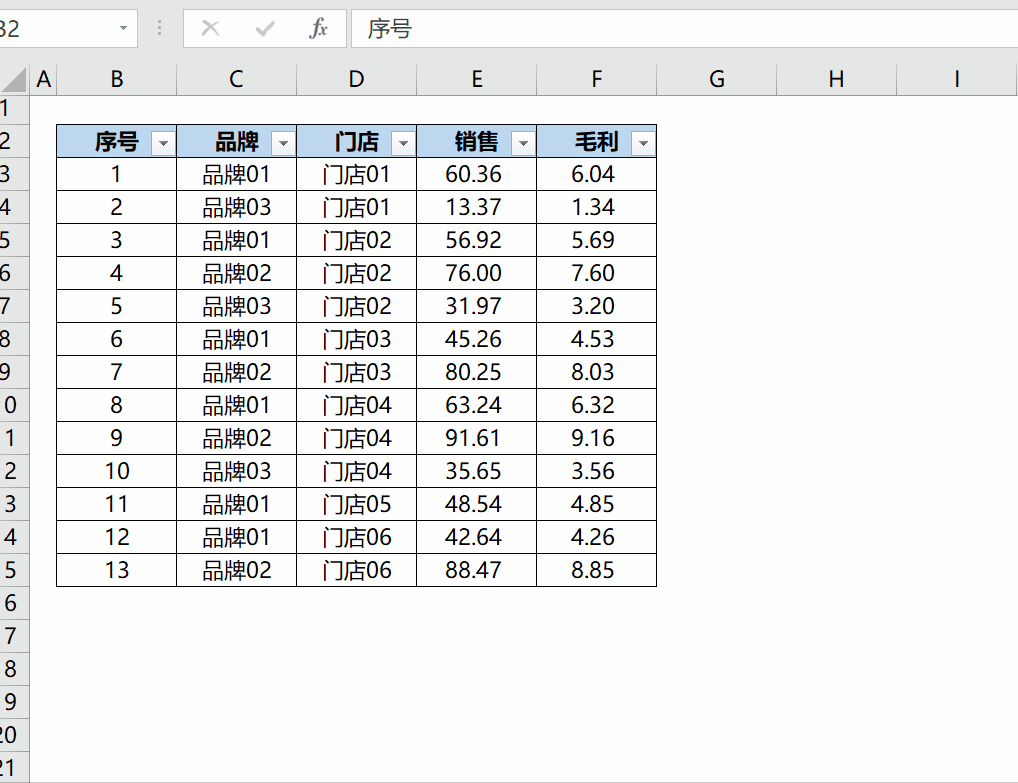Select column B header
The width and height of the screenshot is (1018, 783).
point(117,79)
